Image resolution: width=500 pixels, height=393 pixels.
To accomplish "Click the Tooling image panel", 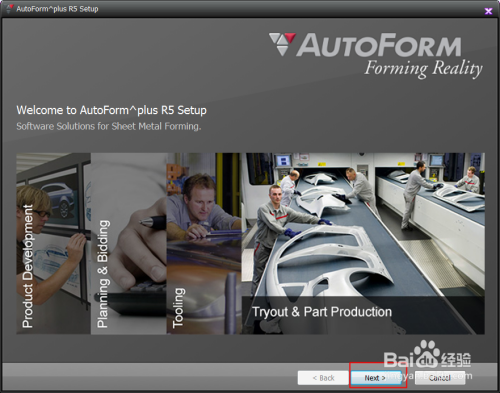I will (x=204, y=244).
